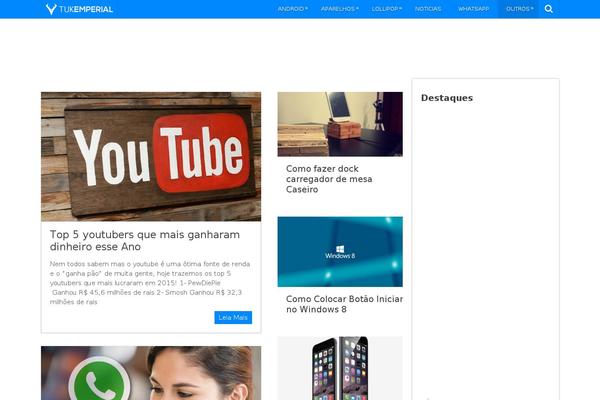Open 'Como Colocar Botão Iniciar no Windows 8'
This screenshot has height=400, width=600.
click(x=344, y=304)
